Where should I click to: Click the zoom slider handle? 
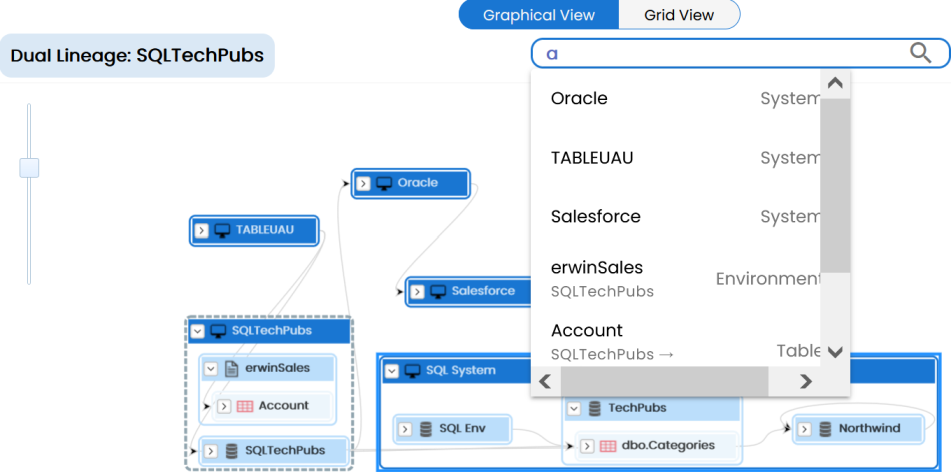click(x=29, y=168)
